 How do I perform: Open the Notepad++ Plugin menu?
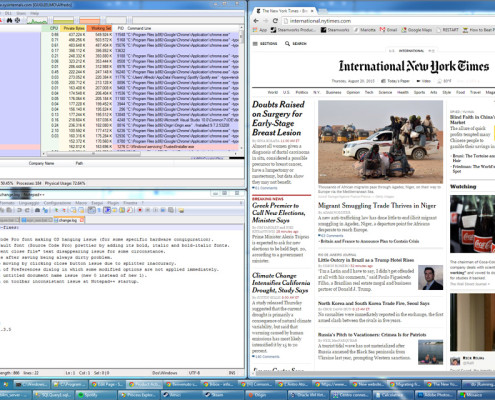pos(113,203)
